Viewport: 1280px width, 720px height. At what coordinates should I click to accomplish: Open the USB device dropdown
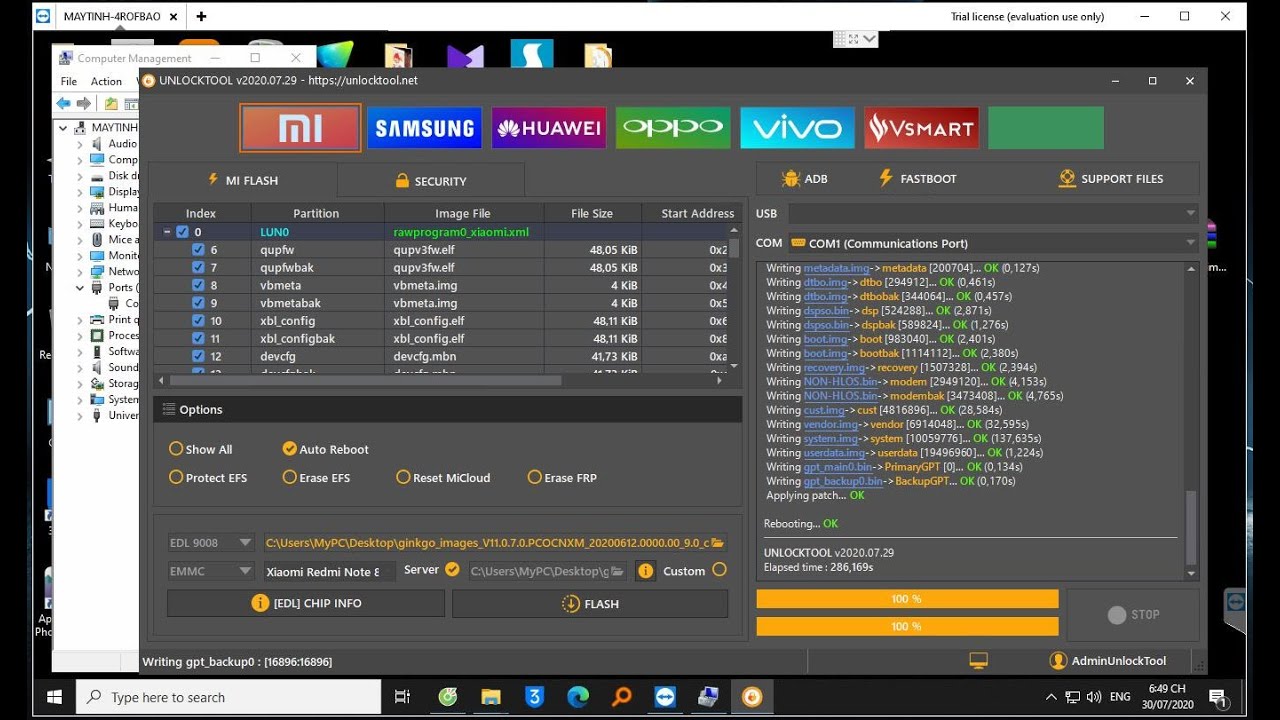click(x=993, y=213)
